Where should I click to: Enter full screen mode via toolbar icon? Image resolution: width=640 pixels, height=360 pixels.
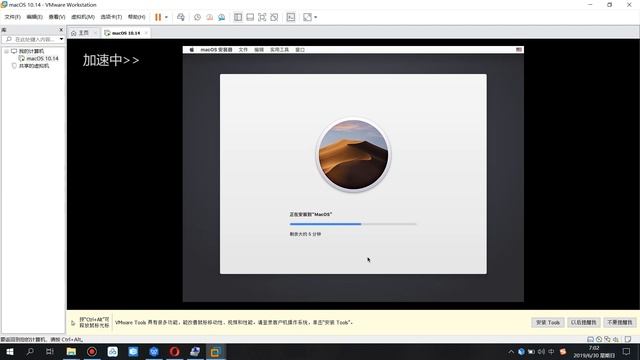262,17
